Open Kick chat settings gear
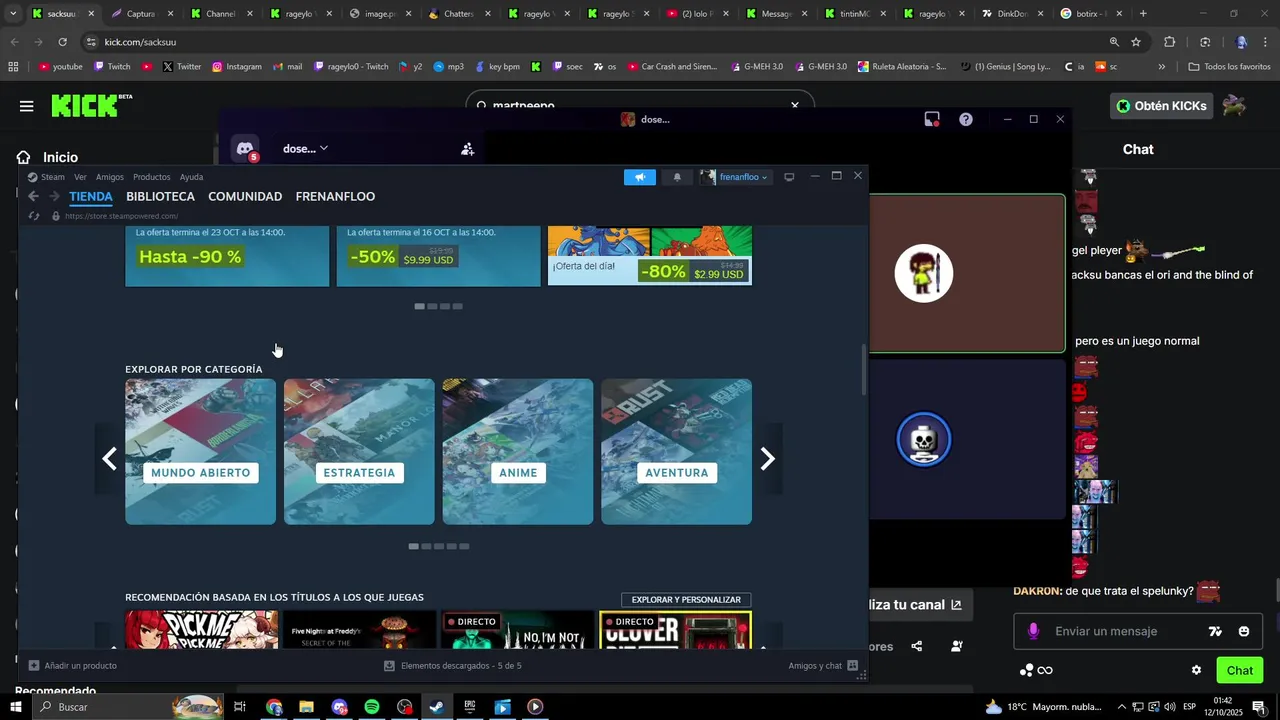 coord(1196,670)
